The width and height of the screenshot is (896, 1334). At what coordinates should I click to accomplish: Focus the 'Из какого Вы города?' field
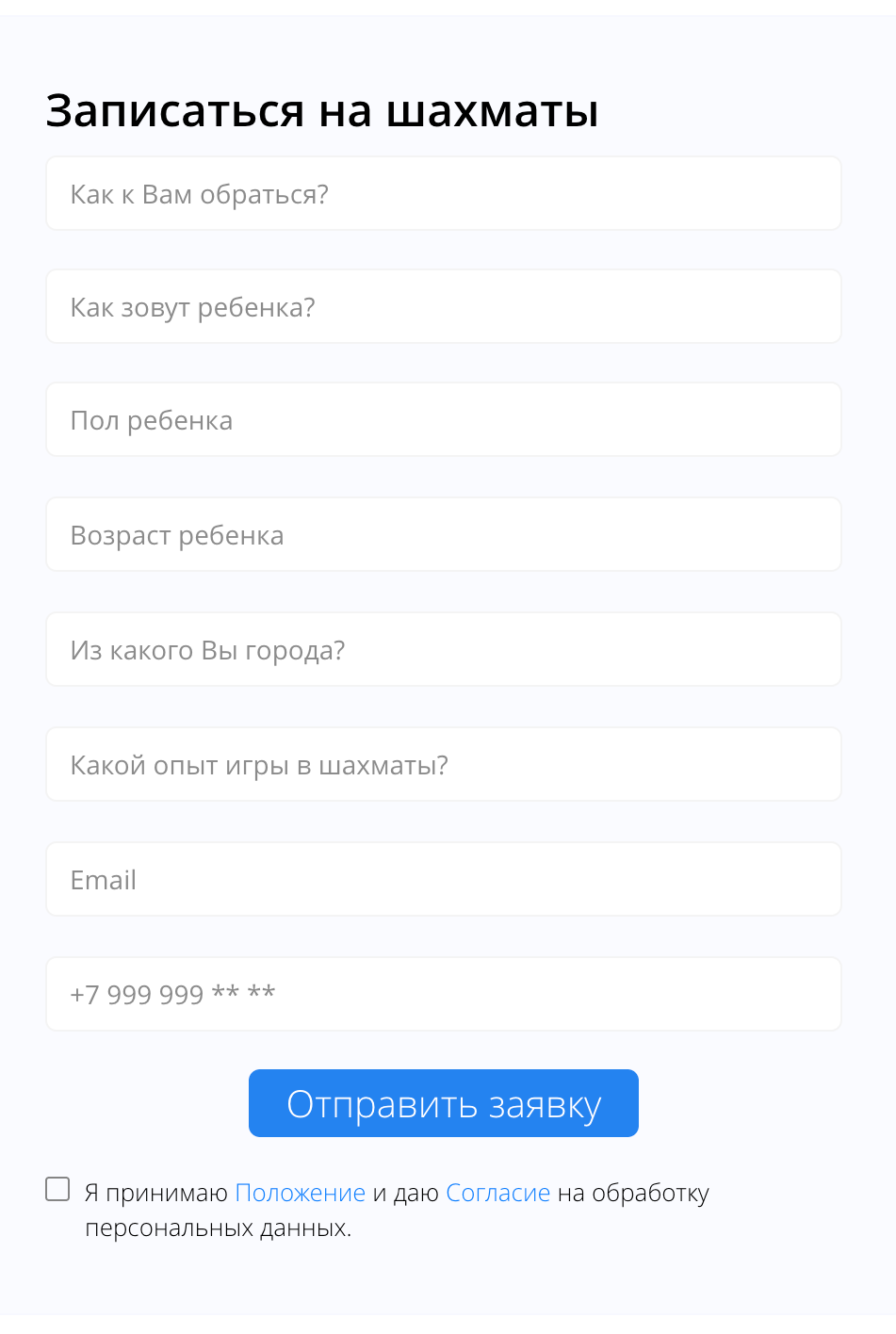pyautogui.click(x=443, y=650)
